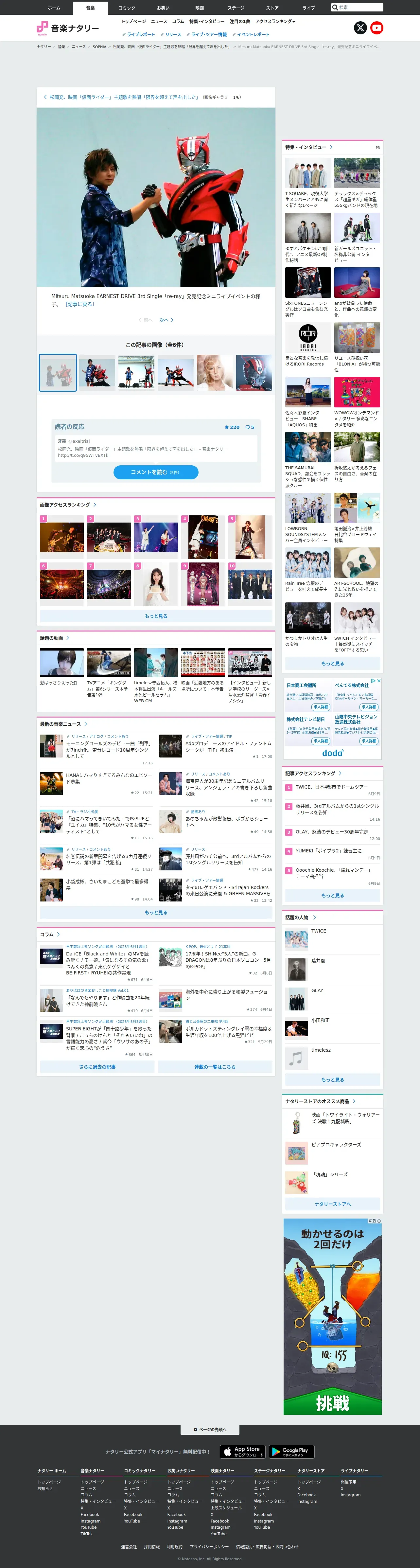
Task: Open the T-SQUARE feature thumbnail
Action: (x=308, y=173)
